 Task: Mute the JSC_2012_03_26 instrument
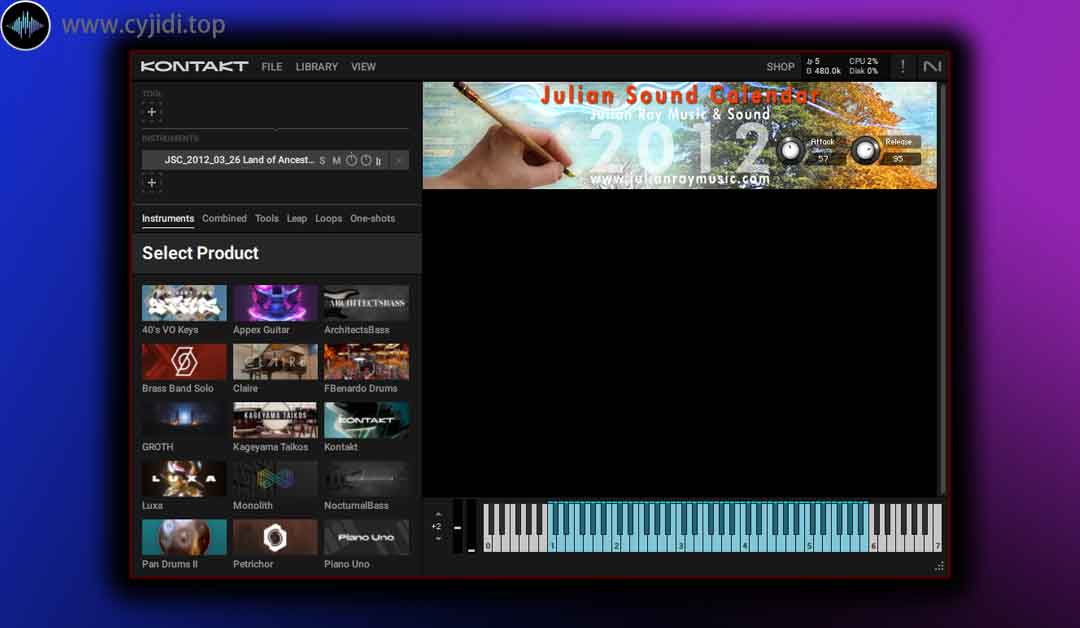pyautogui.click(x=336, y=160)
